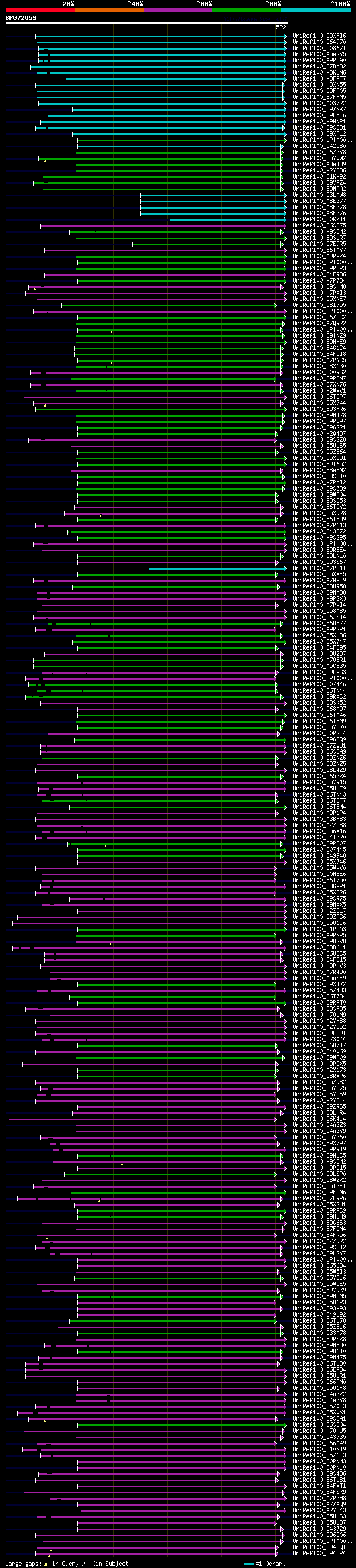Click the label UniRef100_C5YWW2

[319, 159]
